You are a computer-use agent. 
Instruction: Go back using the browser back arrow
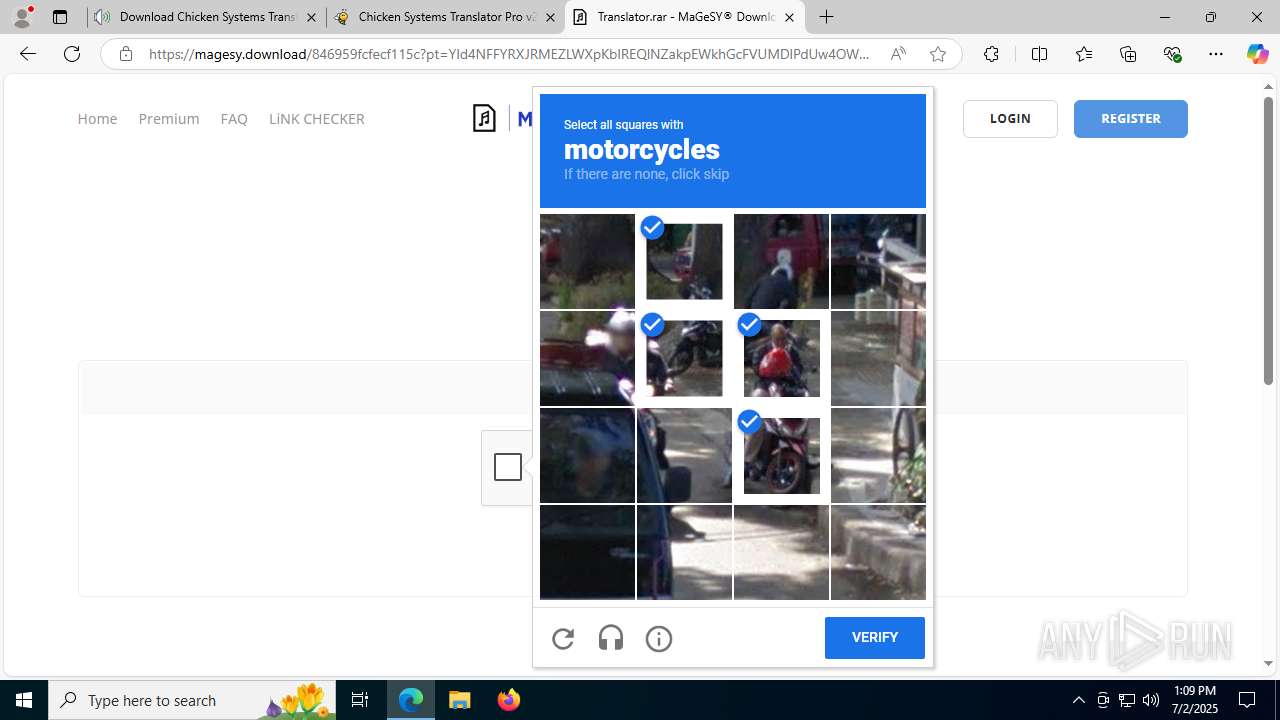(28, 54)
